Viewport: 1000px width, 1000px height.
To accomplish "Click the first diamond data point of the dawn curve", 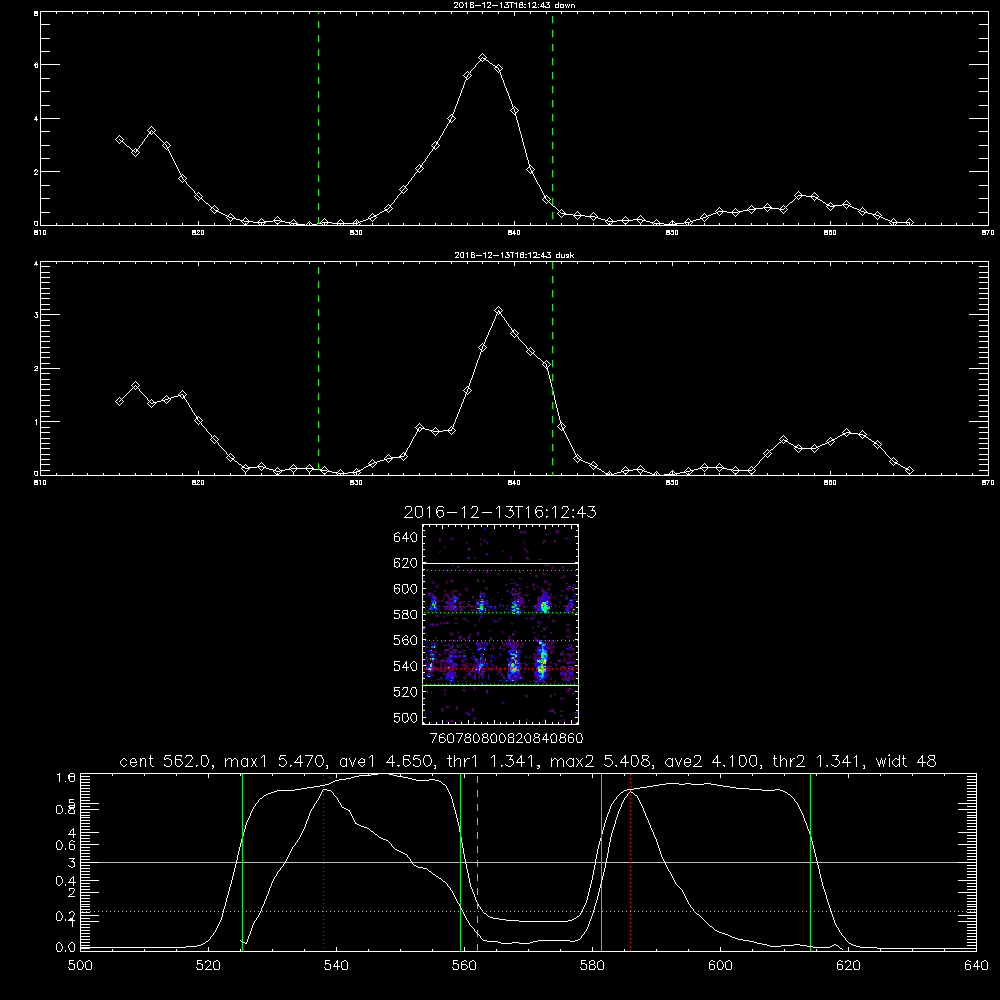I will click(x=119, y=139).
